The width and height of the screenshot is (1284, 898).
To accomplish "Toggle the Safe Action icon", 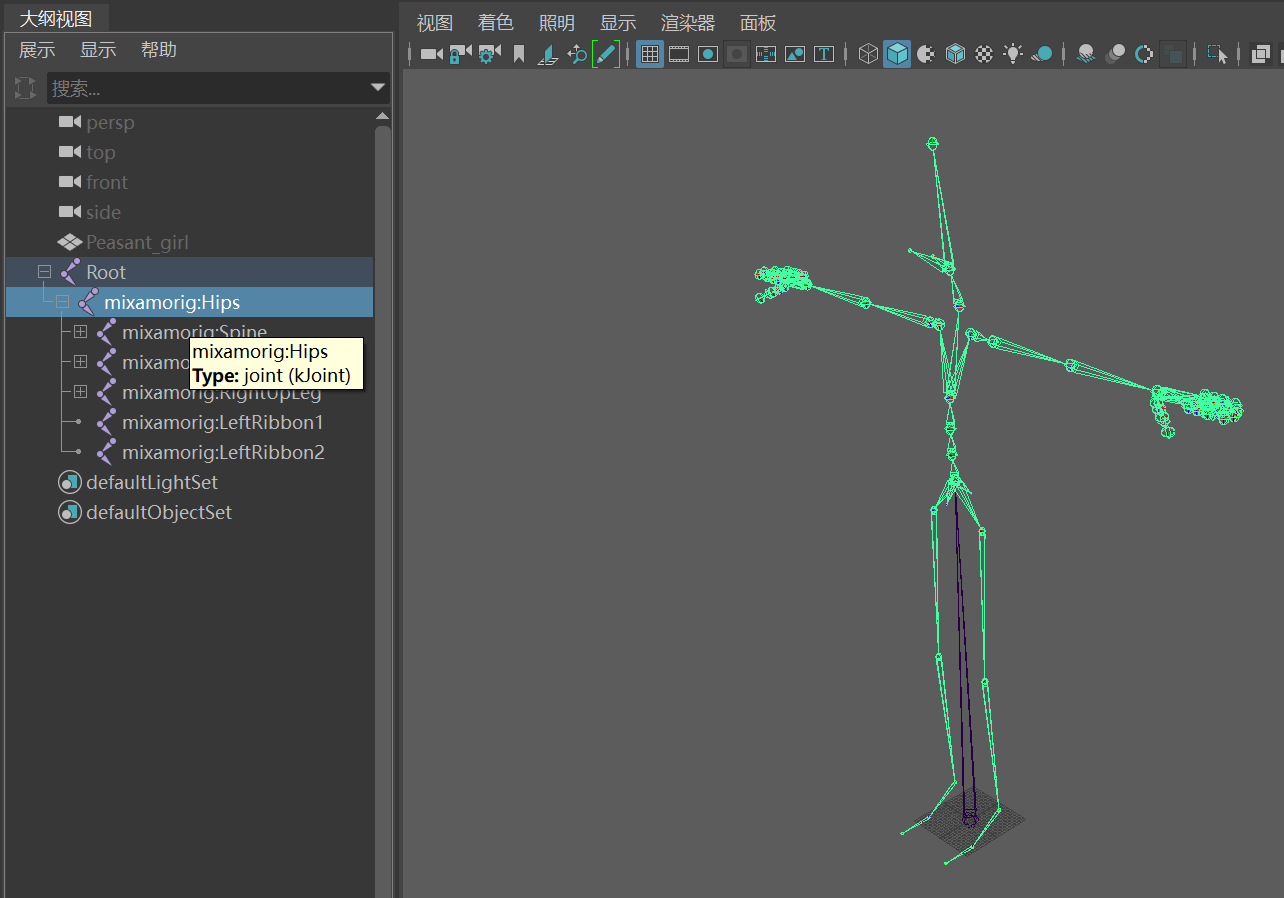I will pos(795,54).
